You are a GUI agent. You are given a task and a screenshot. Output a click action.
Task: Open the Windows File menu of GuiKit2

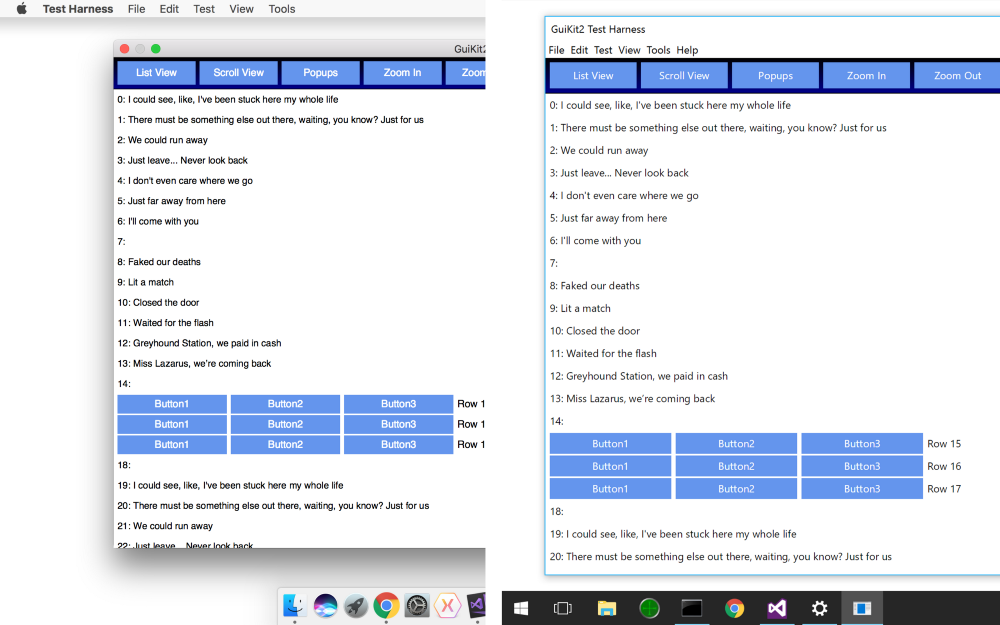(556, 50)
